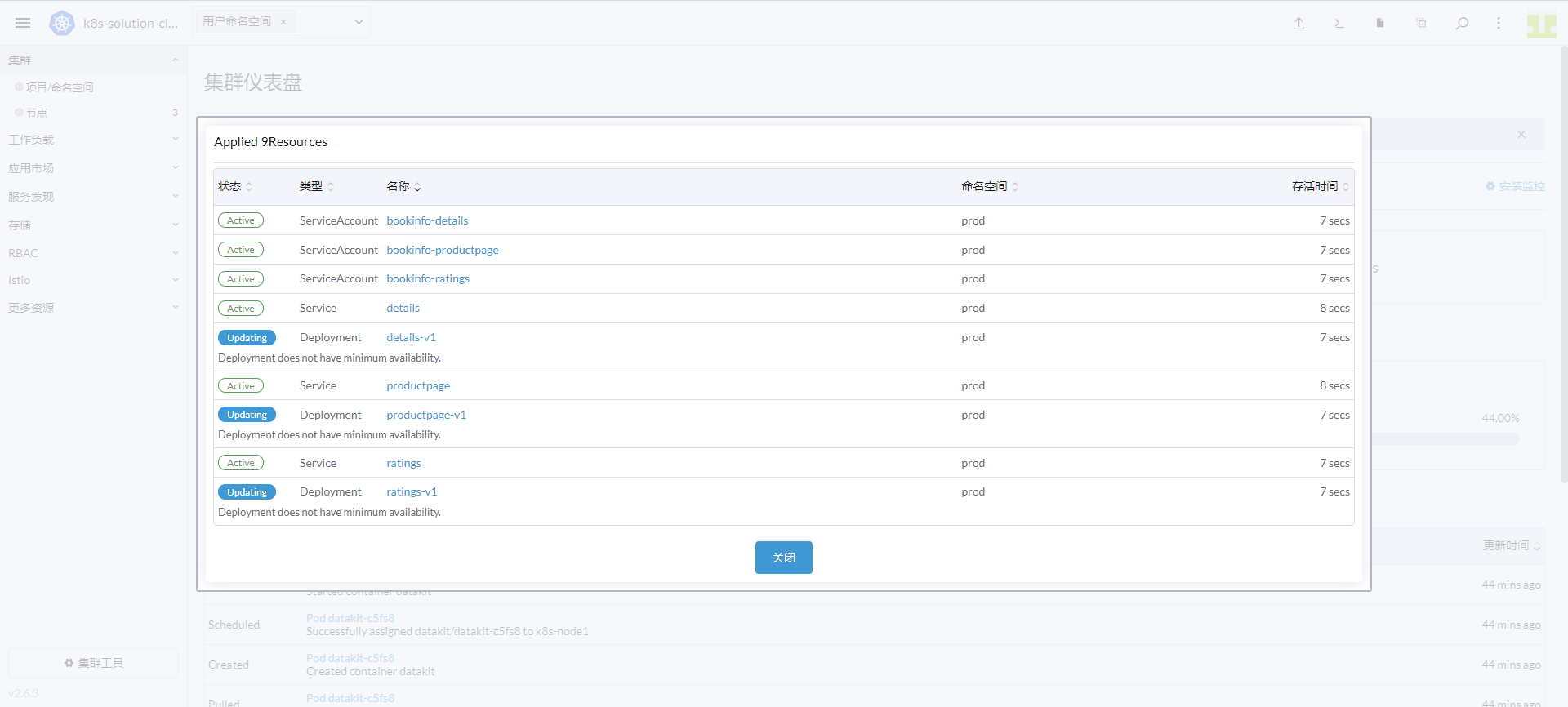Click the Scheduled event row's Pod datakit-c5fs8 link

click(350, 618)
